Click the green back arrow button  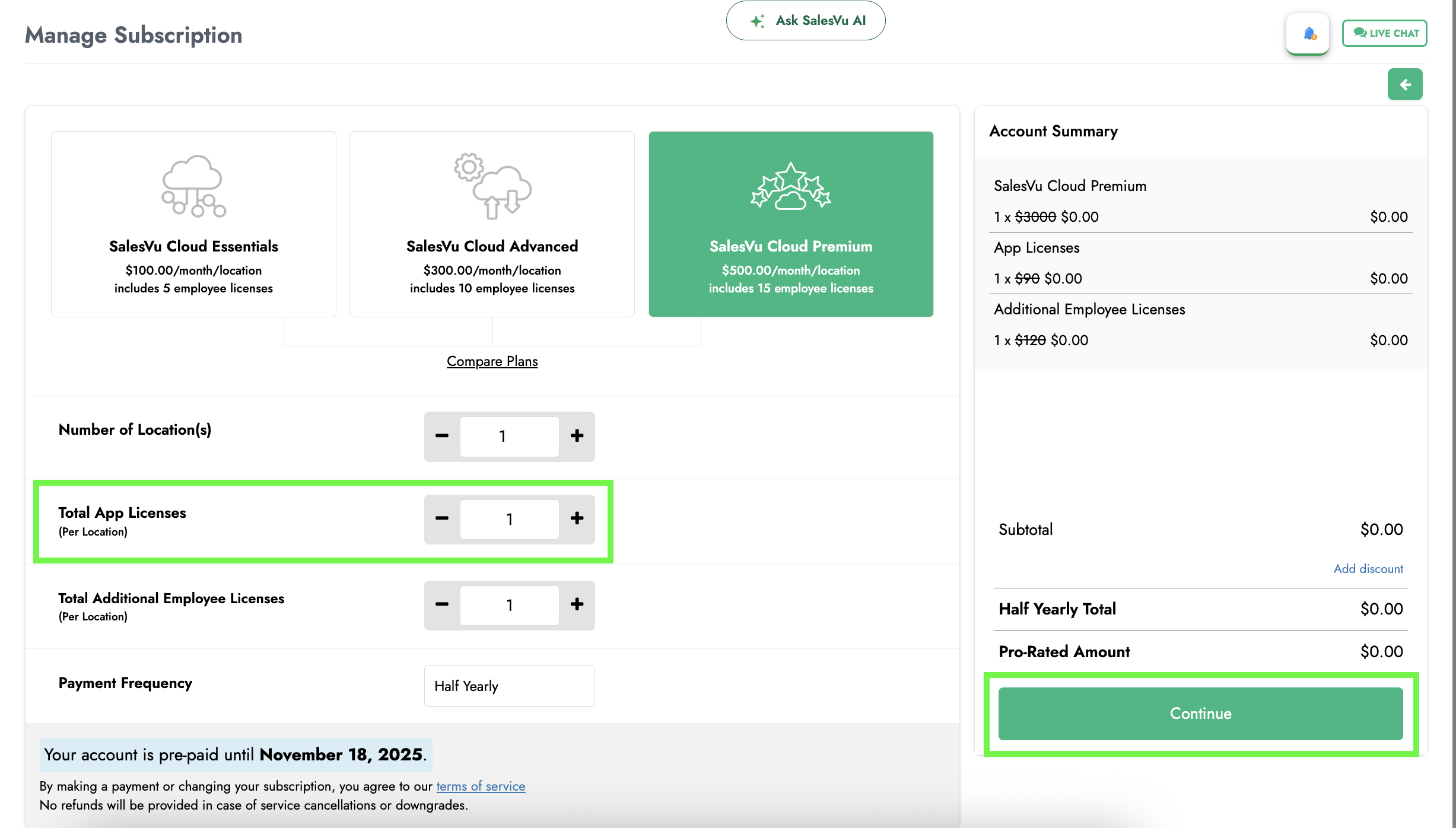[x=1404, y=85]
